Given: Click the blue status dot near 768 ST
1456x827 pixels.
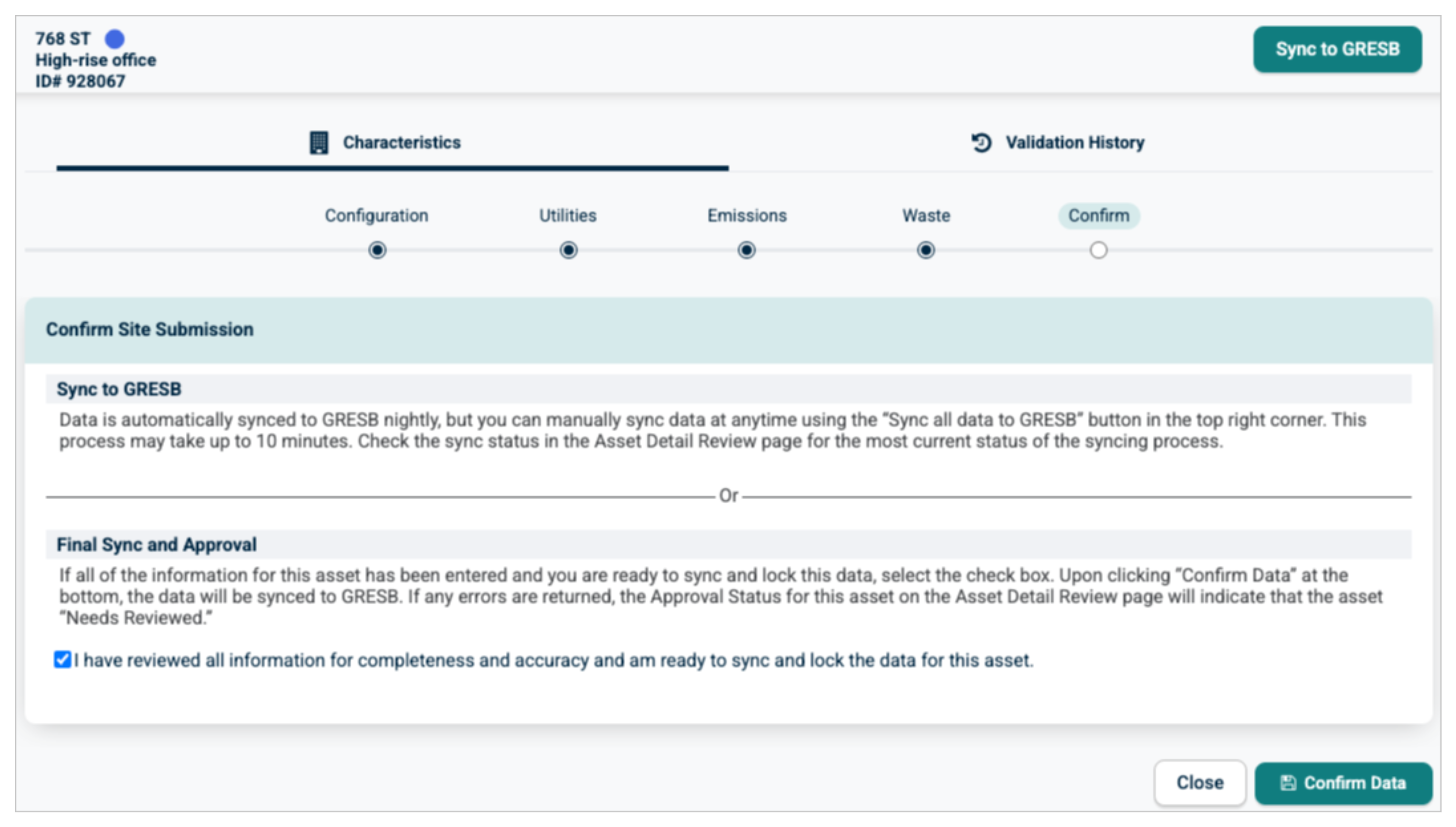Looking at the screenshot, I should (114, 39).
